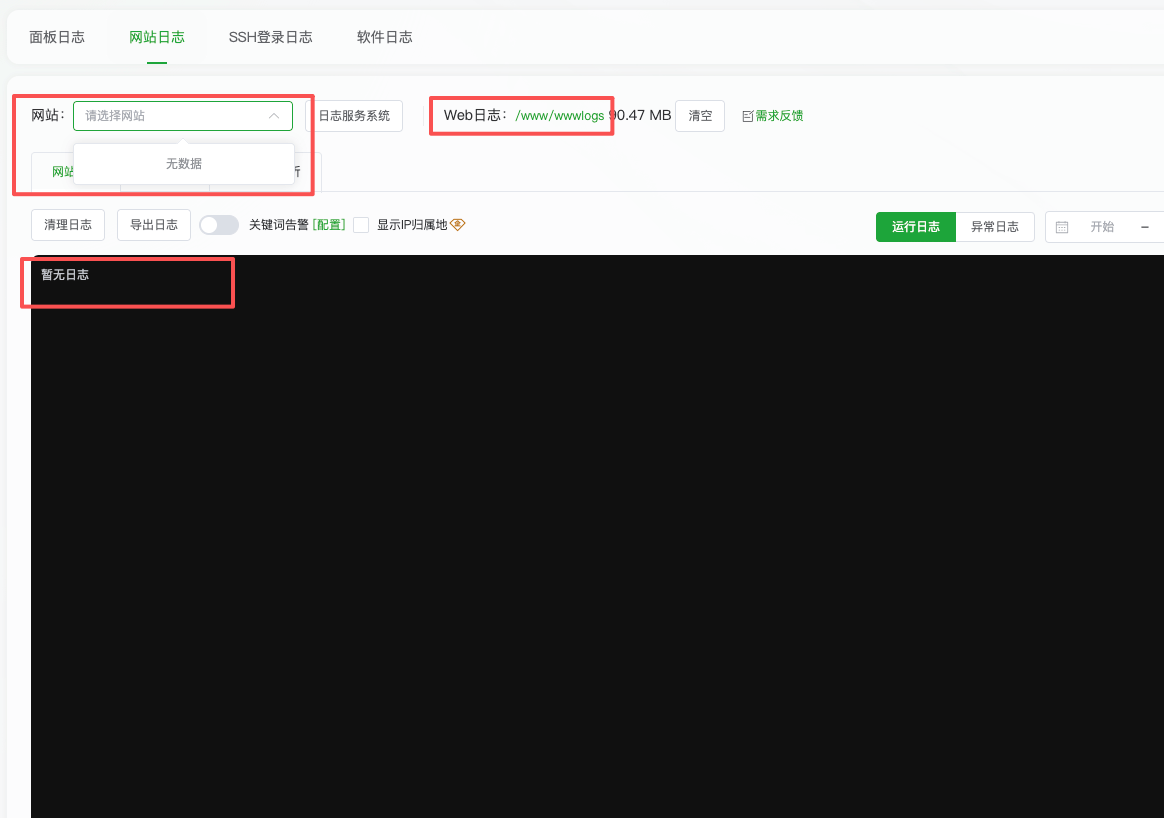Switch to the SSH登录日志 tab
The height and width of the screenshot is (818, 1164).
270,36
